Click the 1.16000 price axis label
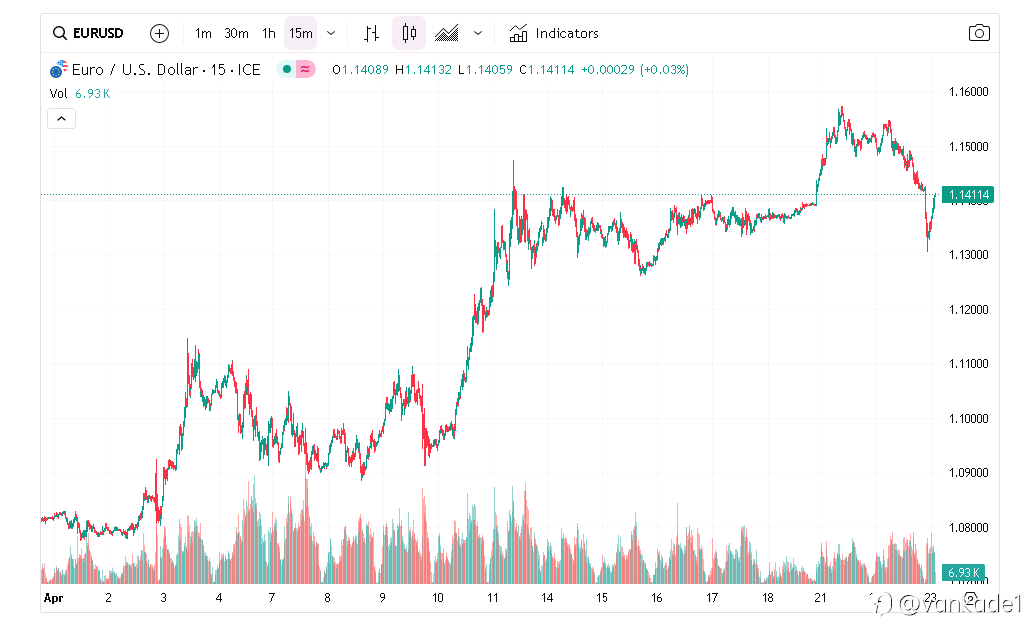This screenshot has height=642, width=1032. [968, 92]
